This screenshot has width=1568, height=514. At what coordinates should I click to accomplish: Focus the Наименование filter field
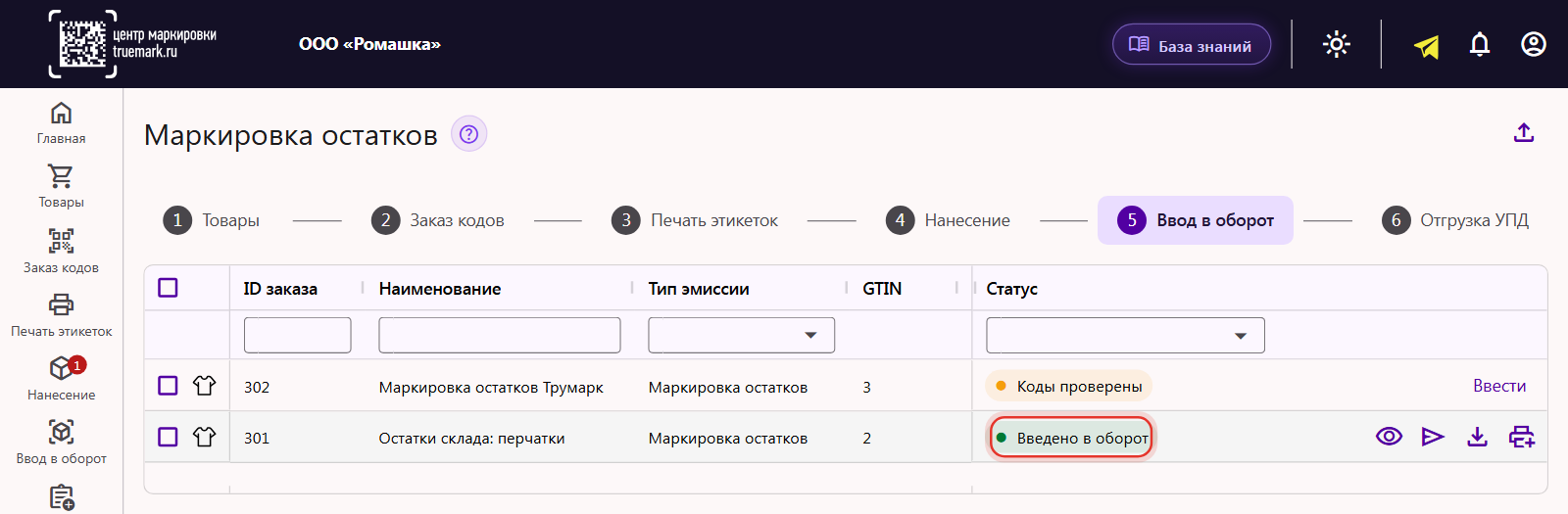pos(500,335)
